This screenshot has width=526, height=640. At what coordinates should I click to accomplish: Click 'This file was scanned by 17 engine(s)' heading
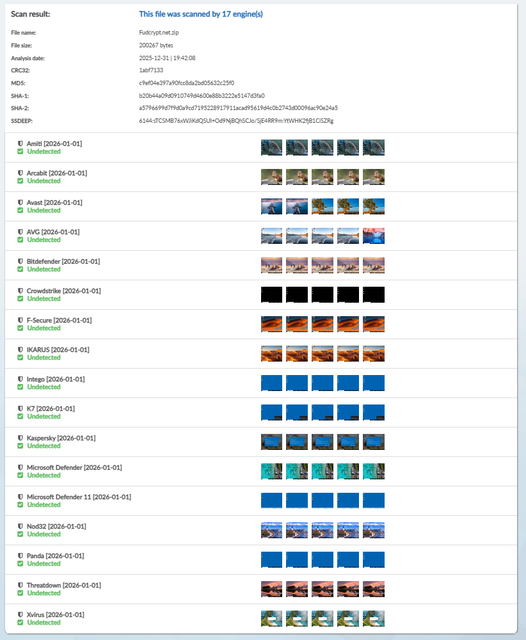201,14
